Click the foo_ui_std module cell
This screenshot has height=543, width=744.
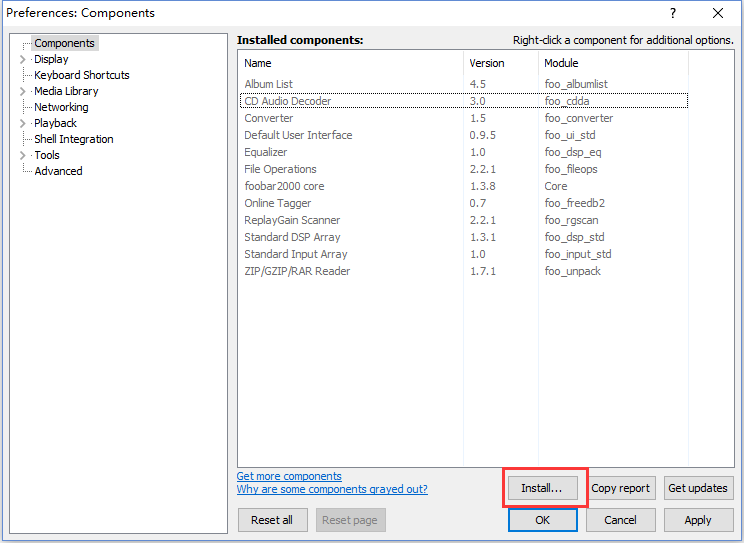570,135
